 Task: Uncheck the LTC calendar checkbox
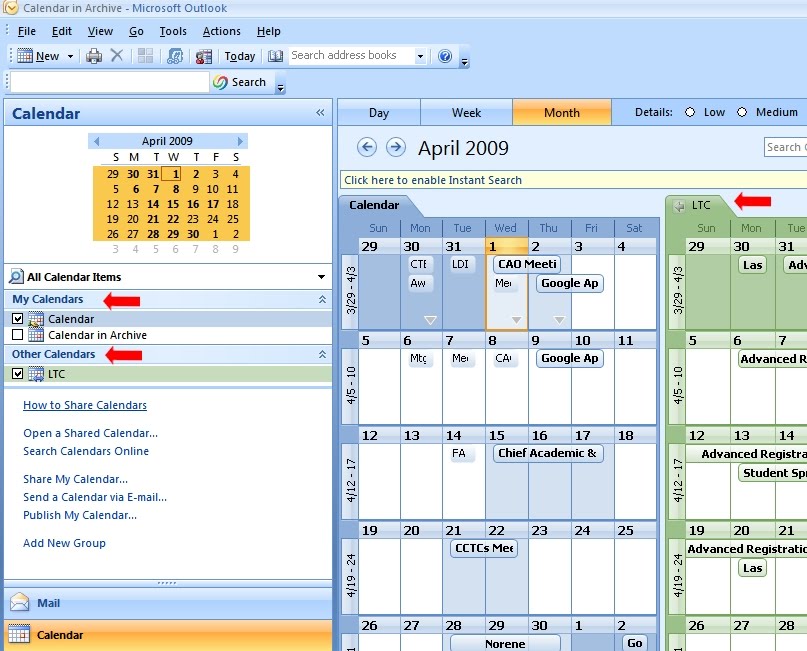coord(17,374)
